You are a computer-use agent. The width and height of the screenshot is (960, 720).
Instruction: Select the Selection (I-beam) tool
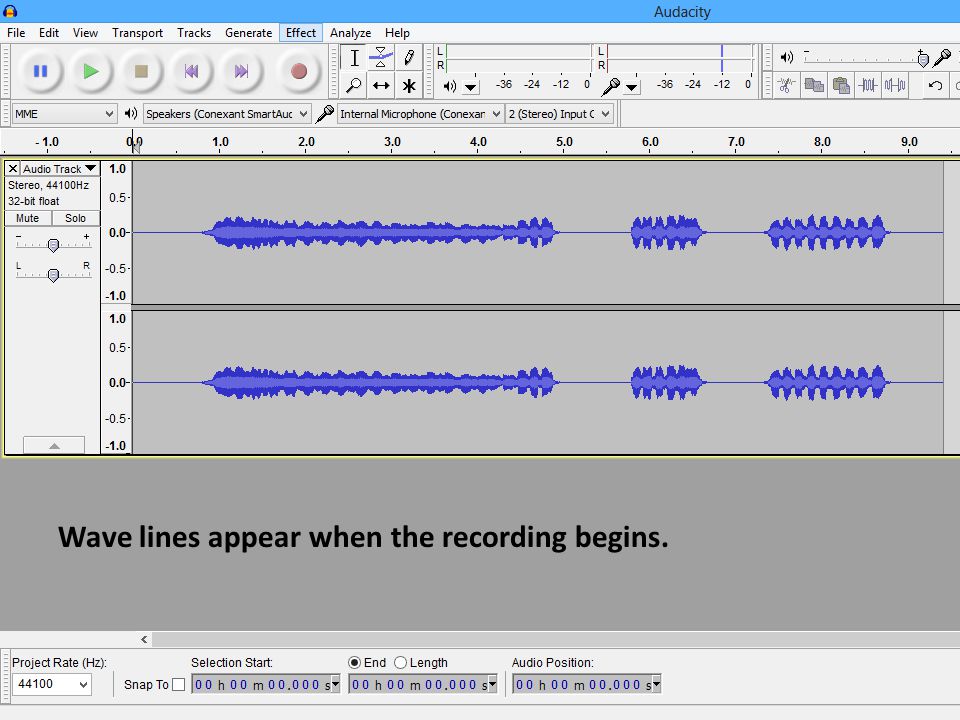point(354,58)
